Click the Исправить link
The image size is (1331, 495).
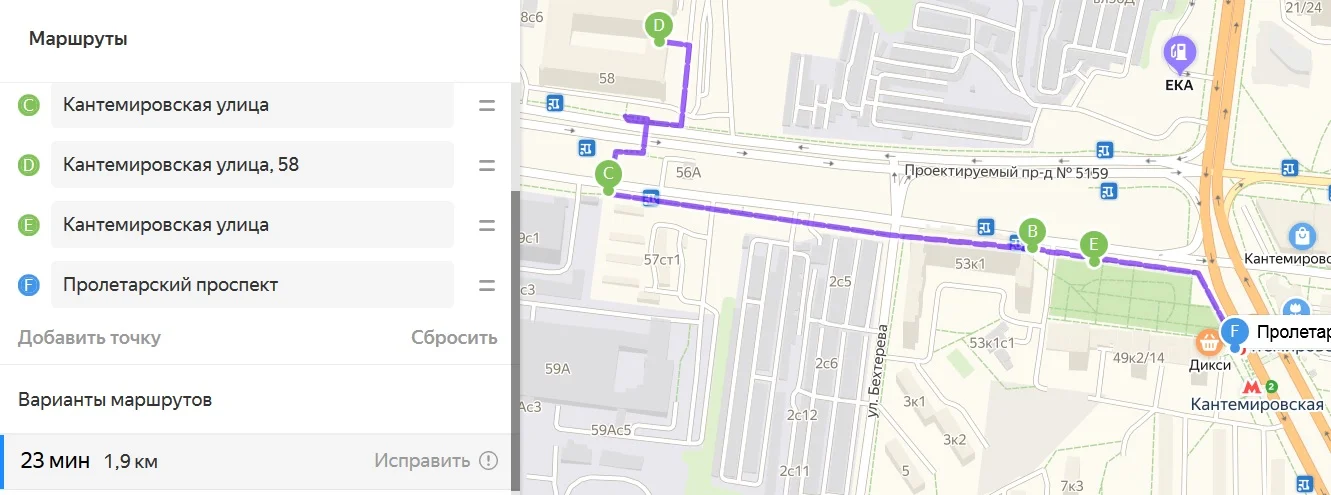pyautogui.click(x=422, y=461)
